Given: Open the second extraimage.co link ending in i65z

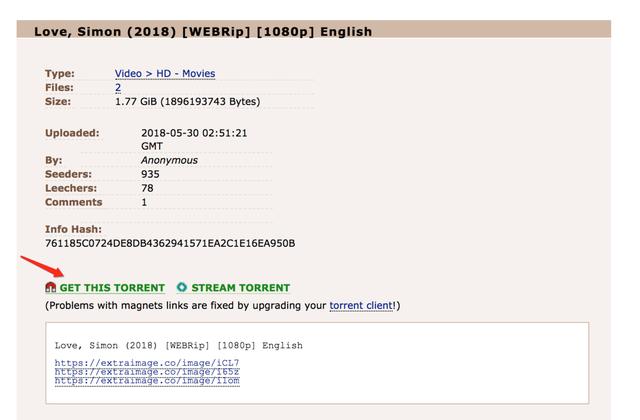Looking at the screenshot, I should point(147,371).
